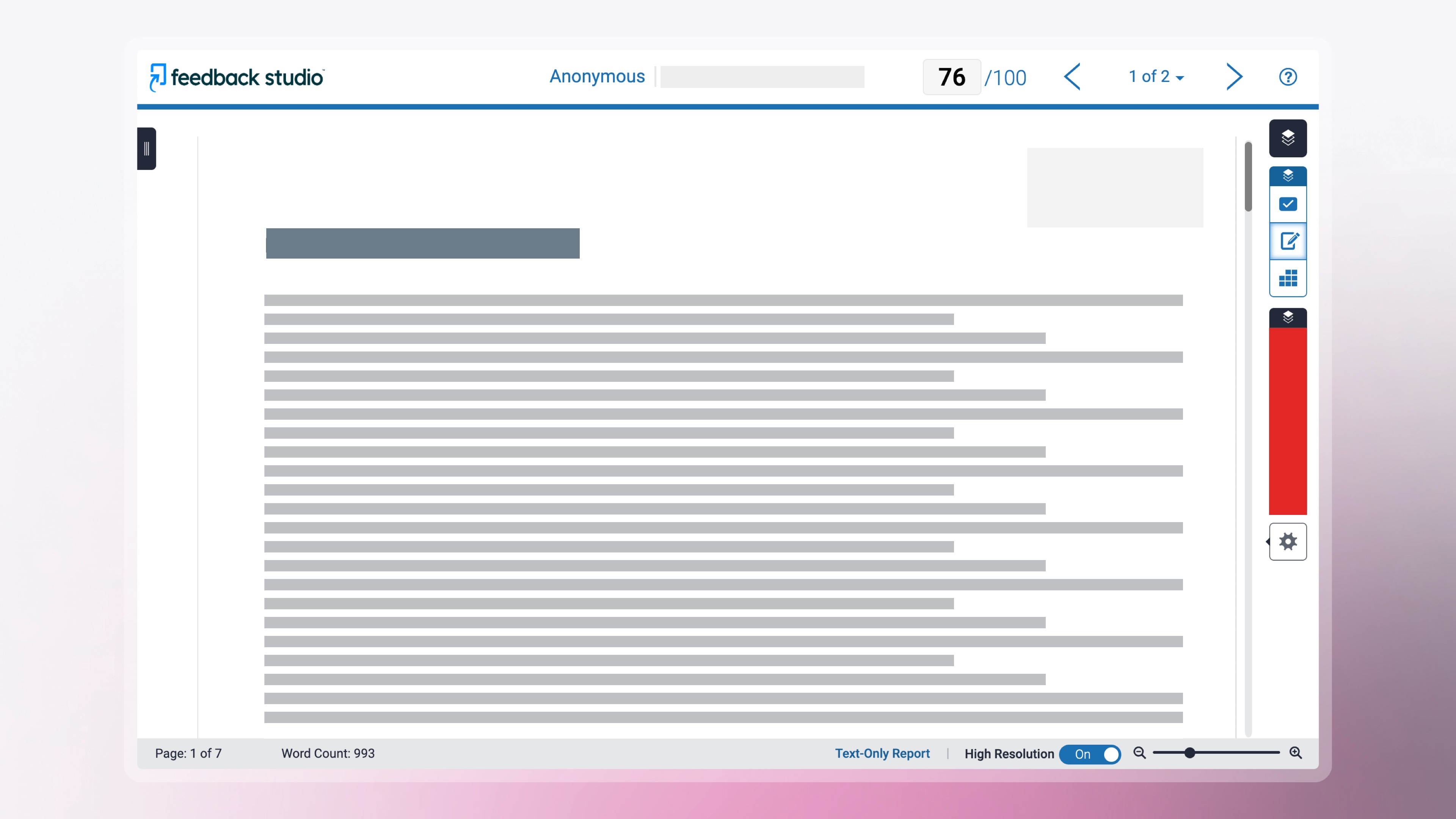Click the grade score field showing 76
Viewport: 1456px width, 819px height.
click(951, 77)
